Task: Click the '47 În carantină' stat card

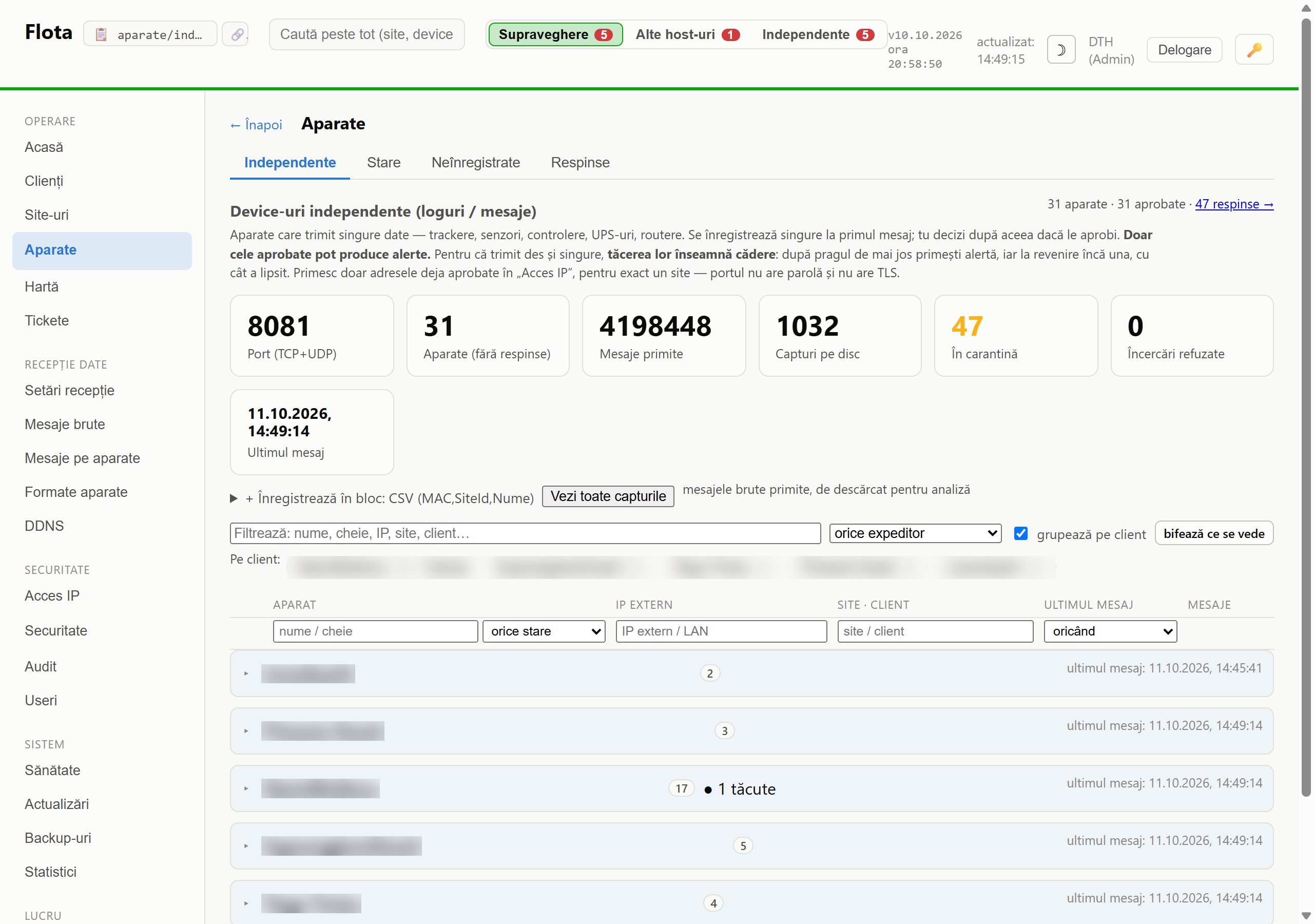Action: tap(1016, 336)
